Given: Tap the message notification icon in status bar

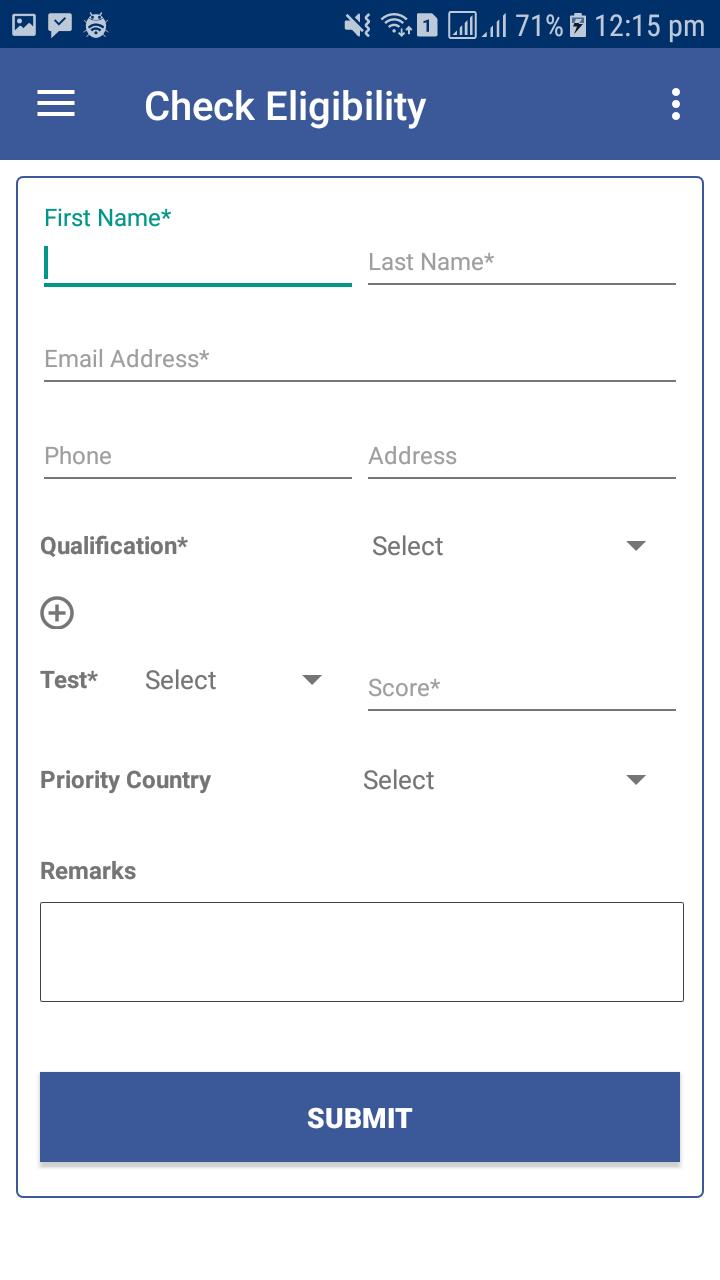Looking at the screenshot, I should [x=60, y=25].
